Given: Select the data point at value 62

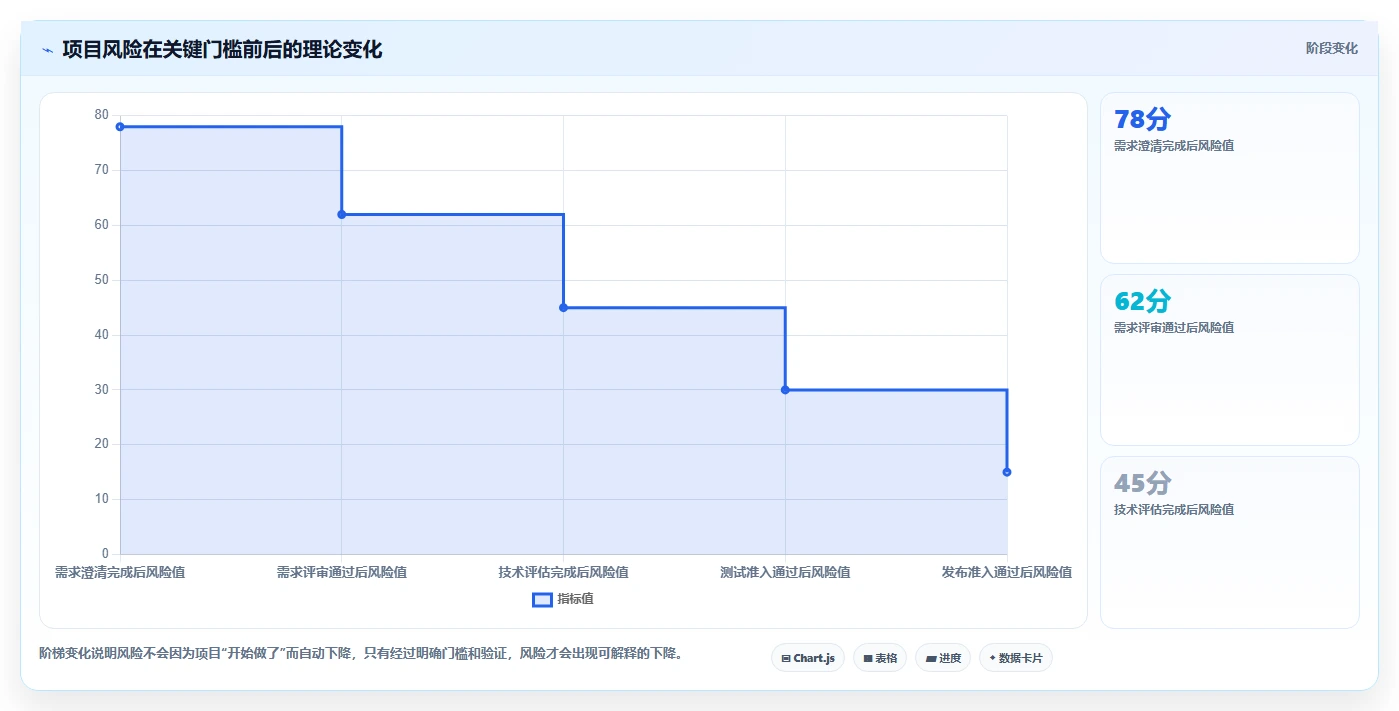Looking at the screenshot, I should point(342,214).
